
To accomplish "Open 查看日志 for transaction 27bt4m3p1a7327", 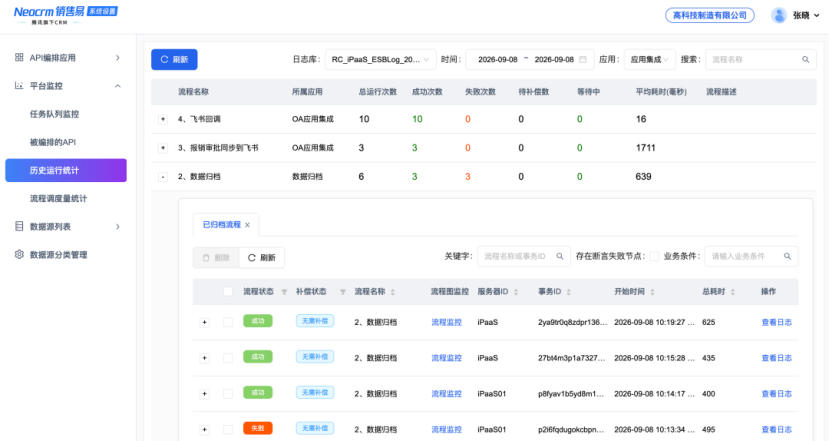I will pyautogui.click(x=777, y=358).
